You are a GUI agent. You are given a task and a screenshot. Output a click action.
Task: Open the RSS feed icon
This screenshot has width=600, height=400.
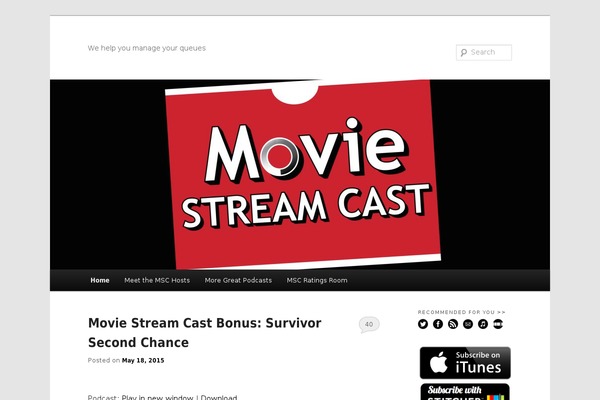(453, 324)
